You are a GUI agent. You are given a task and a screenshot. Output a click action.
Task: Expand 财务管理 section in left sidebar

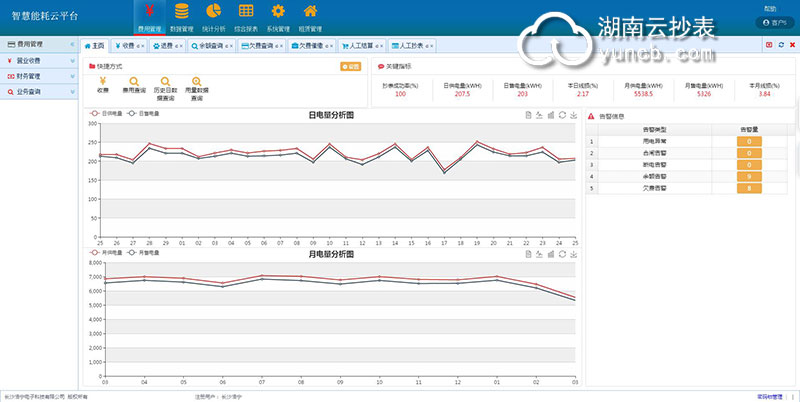[38, 75]
